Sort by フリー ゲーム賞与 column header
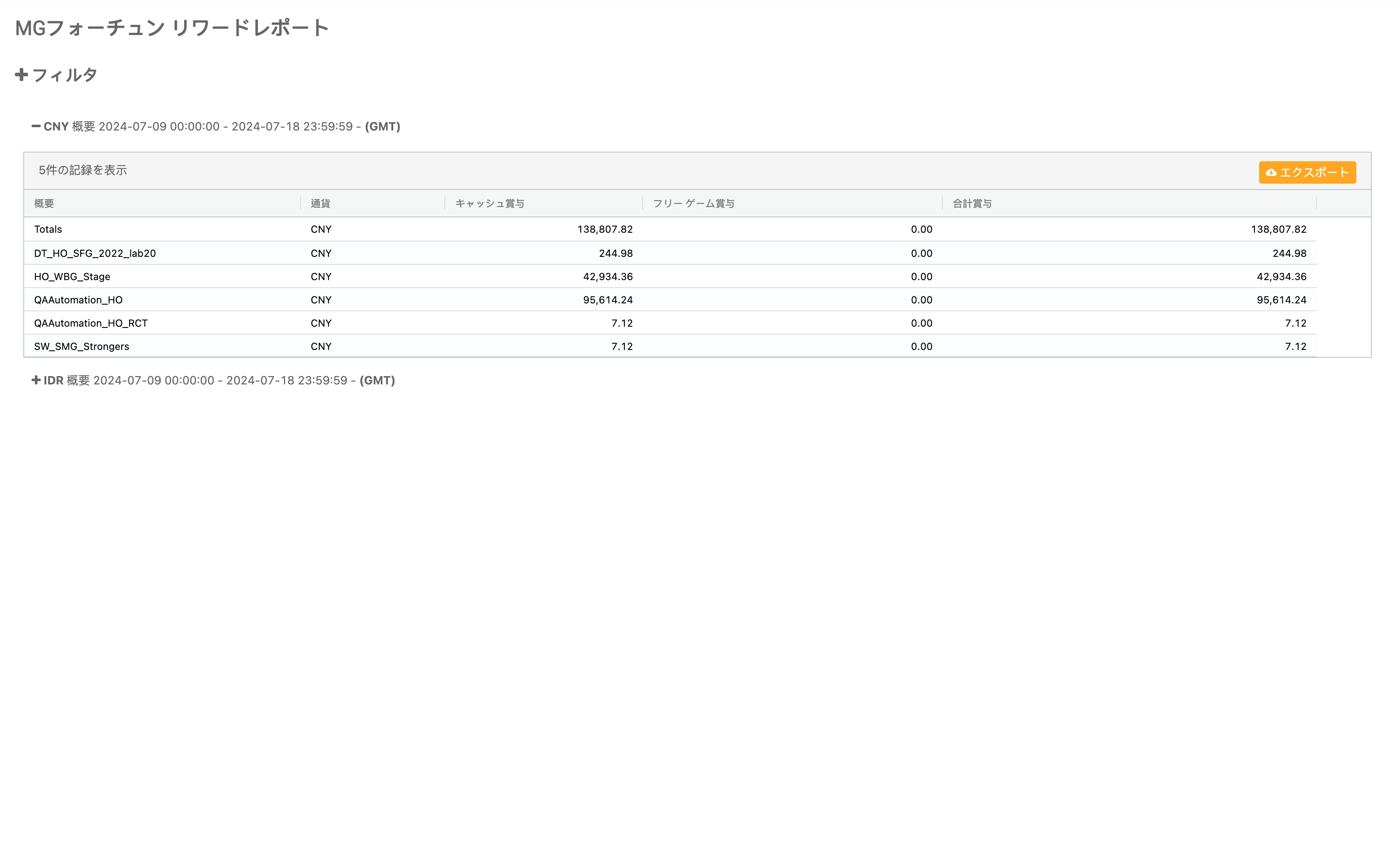The width and height of the screenshot is (1400, 842). pyautogui.click(x=693, y=203)
